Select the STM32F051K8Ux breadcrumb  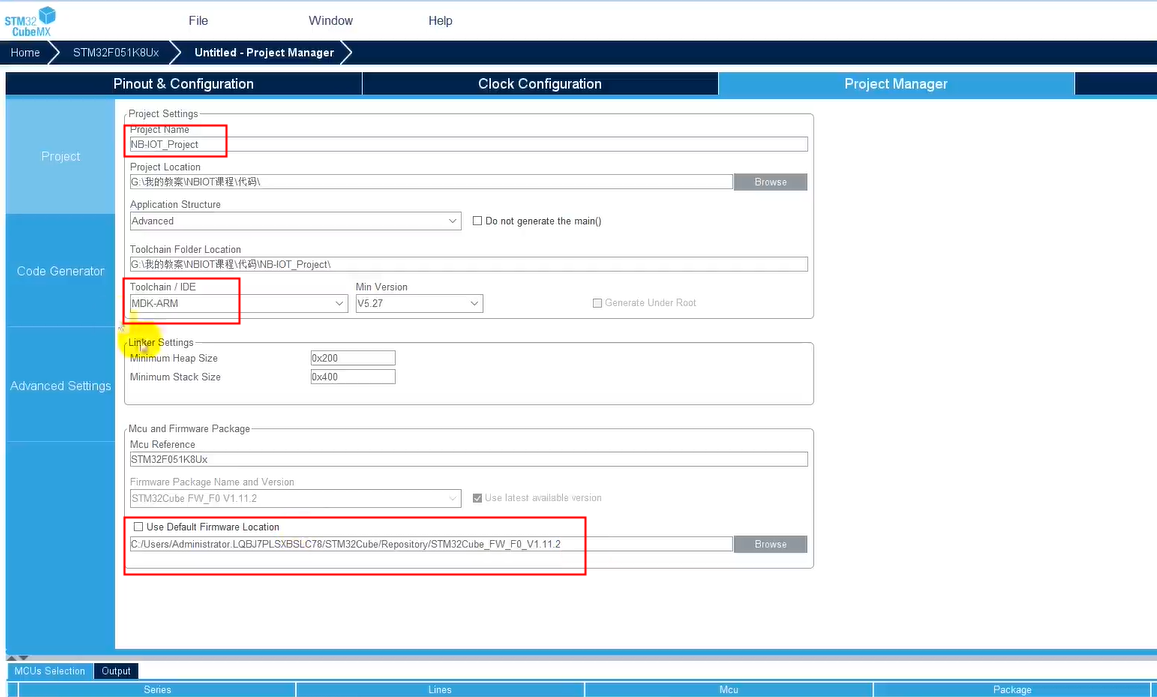pos(115,52)
